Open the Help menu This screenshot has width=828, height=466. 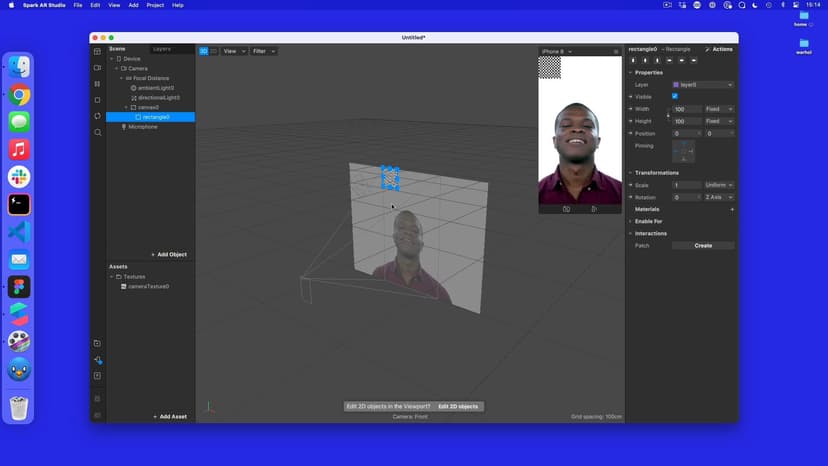(178, 5)
